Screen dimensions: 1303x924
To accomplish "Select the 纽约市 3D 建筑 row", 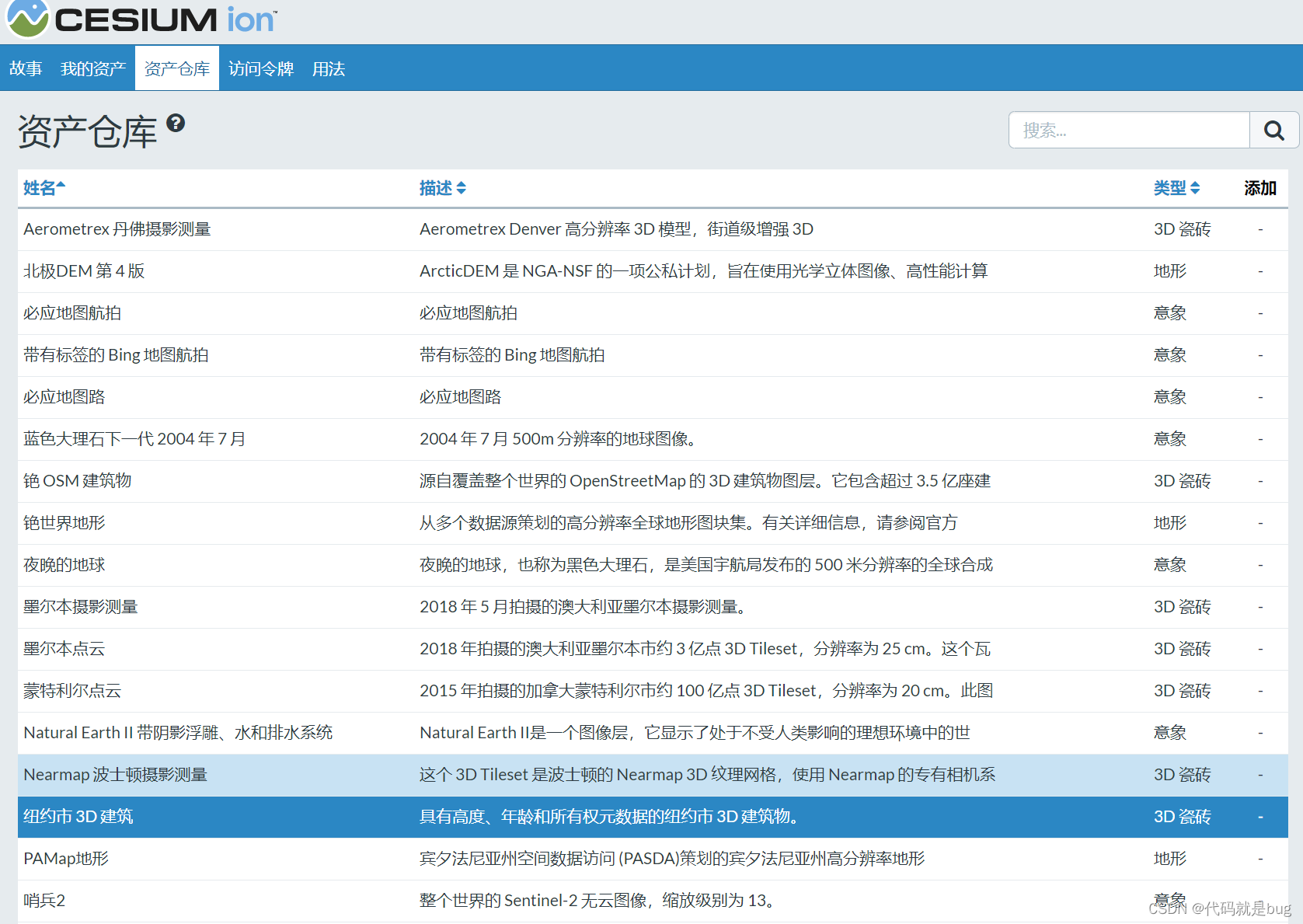I will [x=653, y=817].
